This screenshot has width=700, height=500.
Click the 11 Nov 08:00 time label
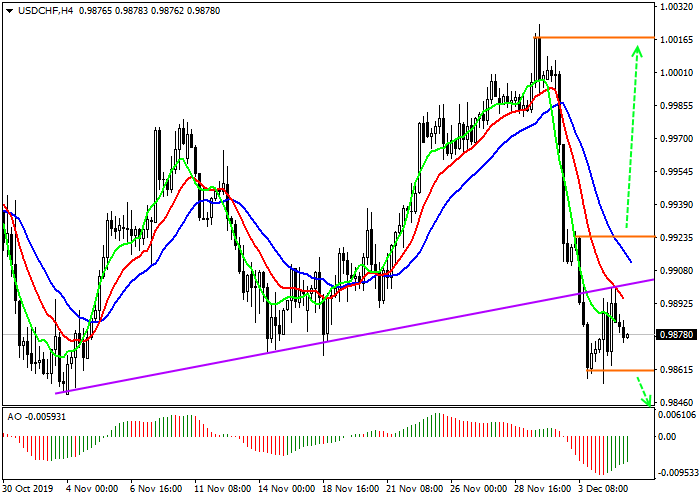coord(222,489)
